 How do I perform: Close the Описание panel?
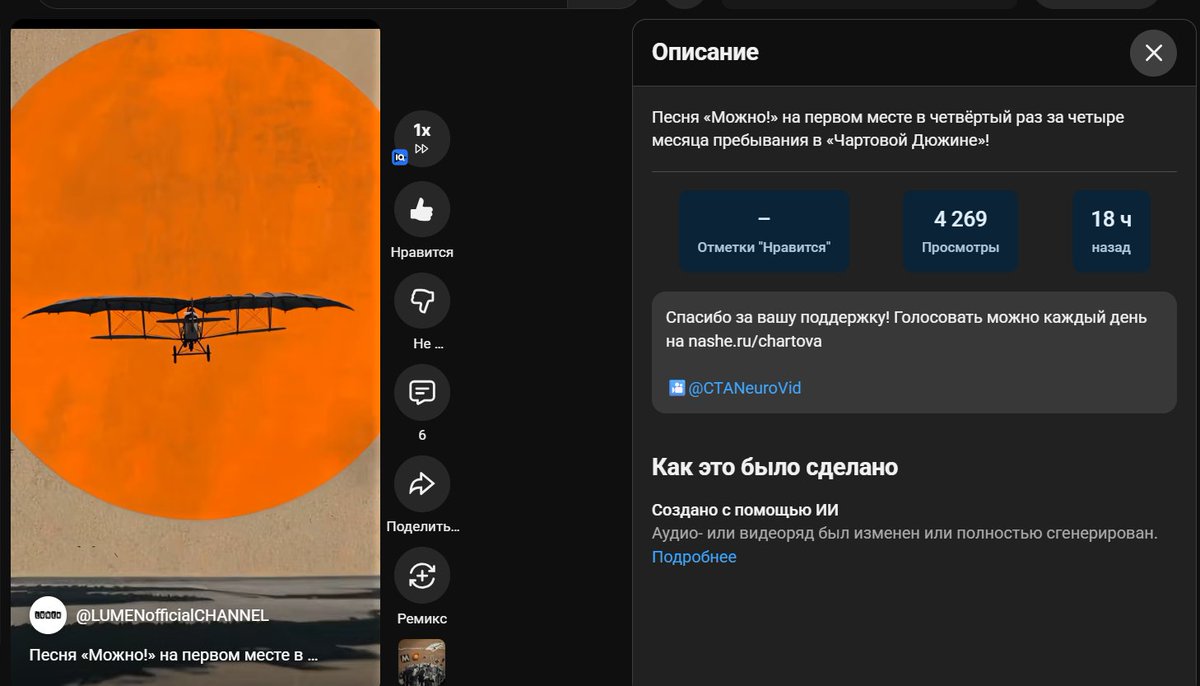(1153, 53)
